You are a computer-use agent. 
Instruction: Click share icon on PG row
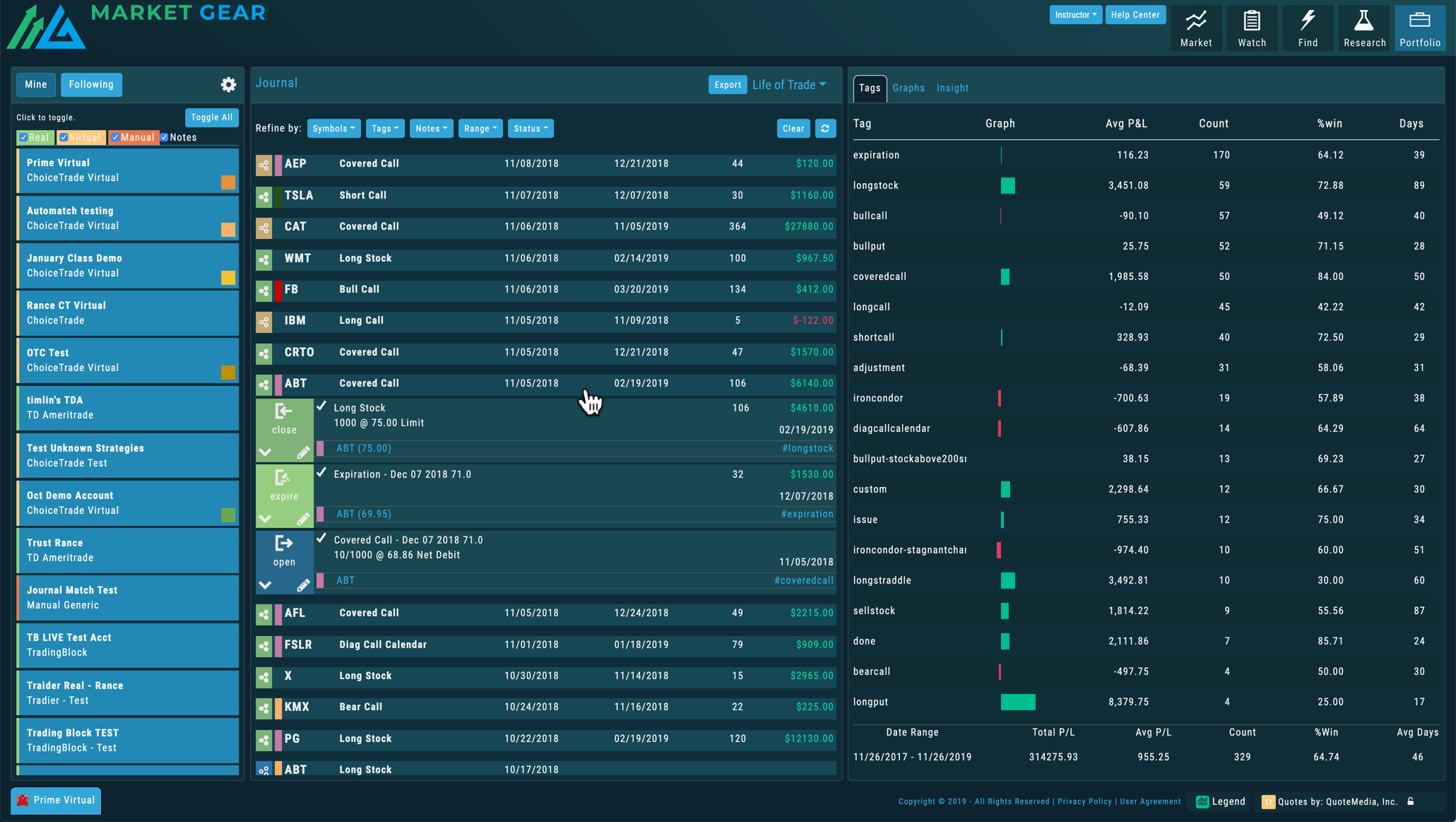pos(264,740)
